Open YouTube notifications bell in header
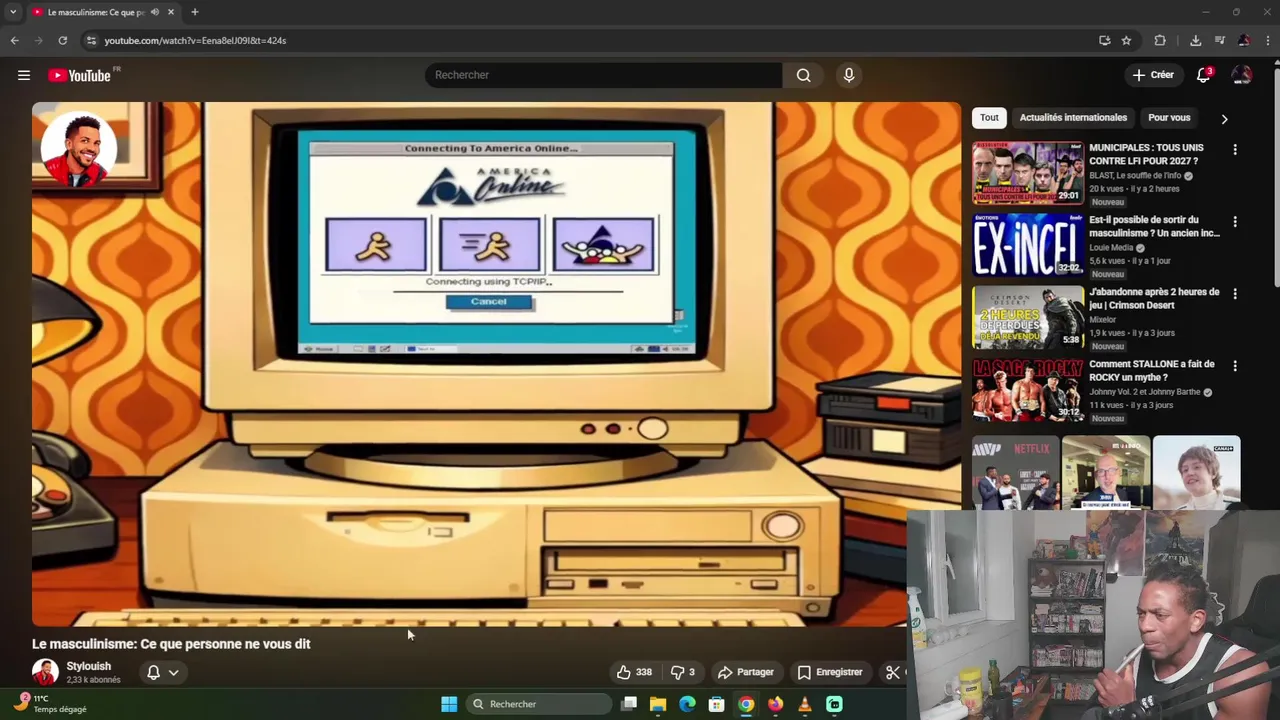The width and height of the screenshot is (1280, 720). pyautogui.click(x=1203, y=75)
